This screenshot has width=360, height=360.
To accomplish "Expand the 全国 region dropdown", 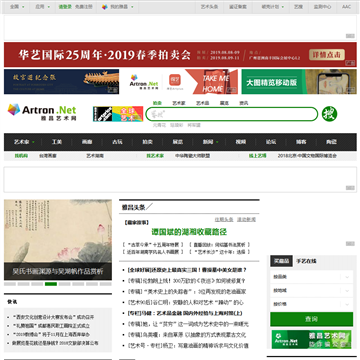I will [x=16, y=7].
